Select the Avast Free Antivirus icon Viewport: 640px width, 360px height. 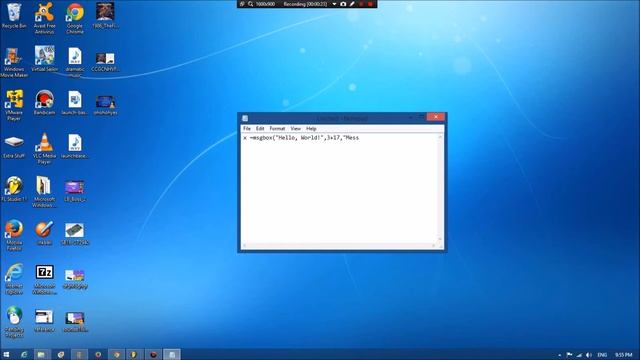coord(44,18)
